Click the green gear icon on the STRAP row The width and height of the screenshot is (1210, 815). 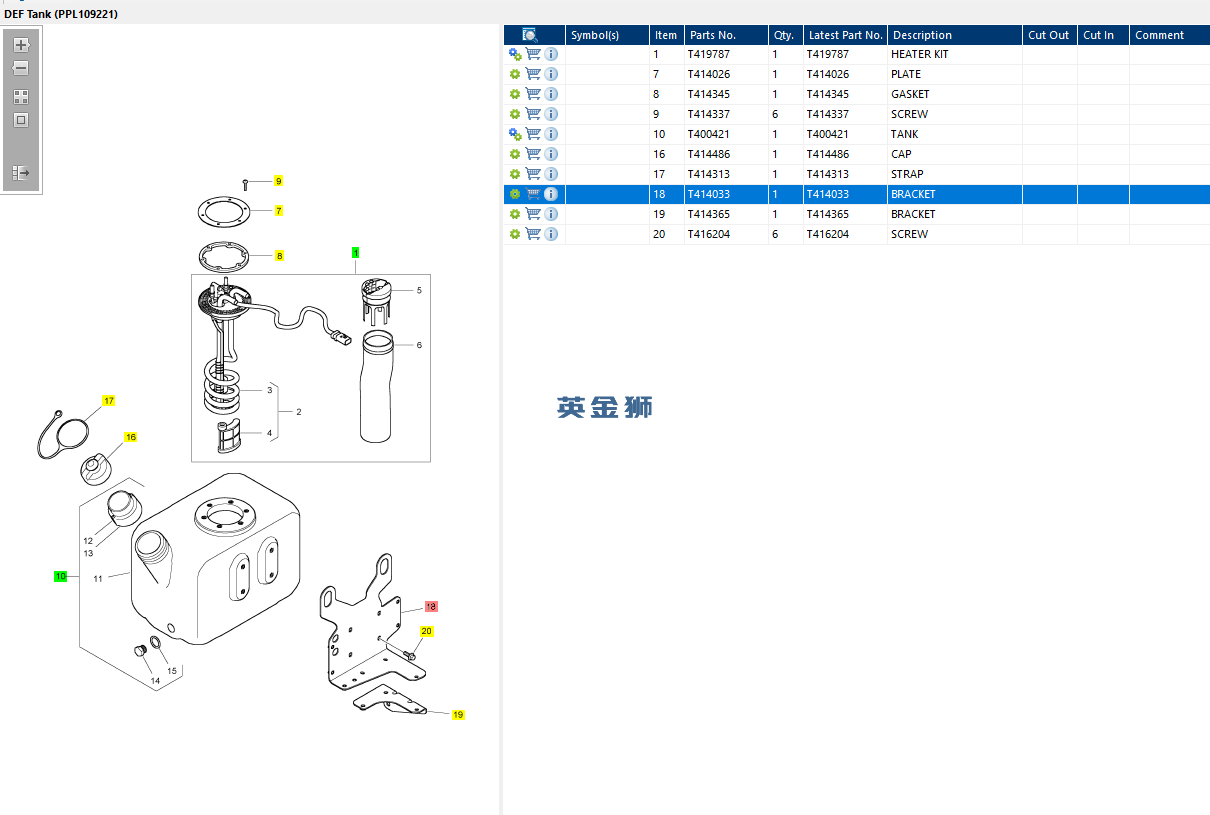coord(515,174)
